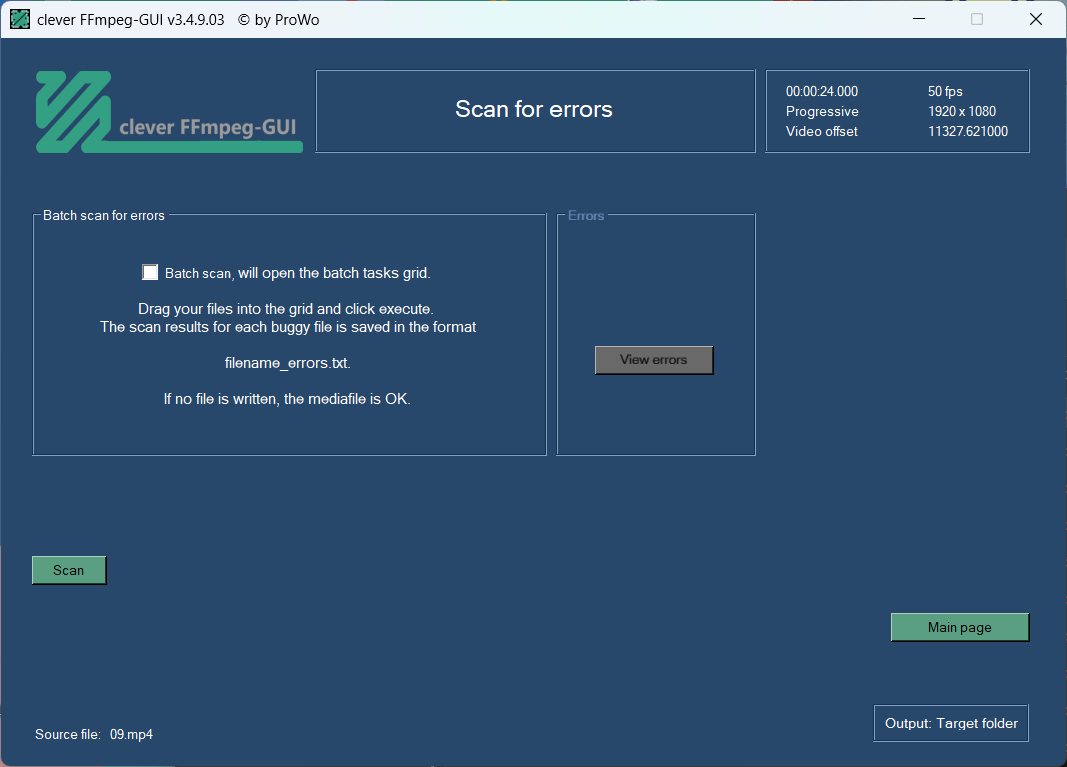Click the Output: Target folder button
The image size is (1067, 767).
(951, 723)
